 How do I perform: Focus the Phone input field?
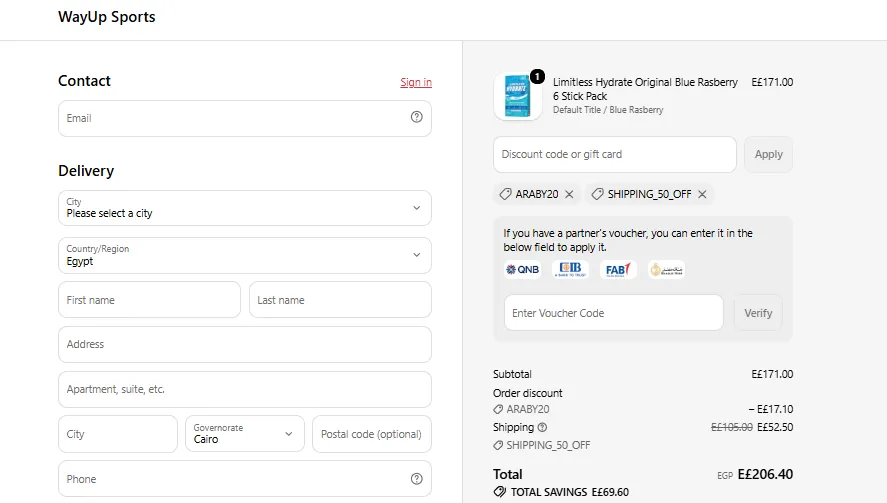coord(245,479)
